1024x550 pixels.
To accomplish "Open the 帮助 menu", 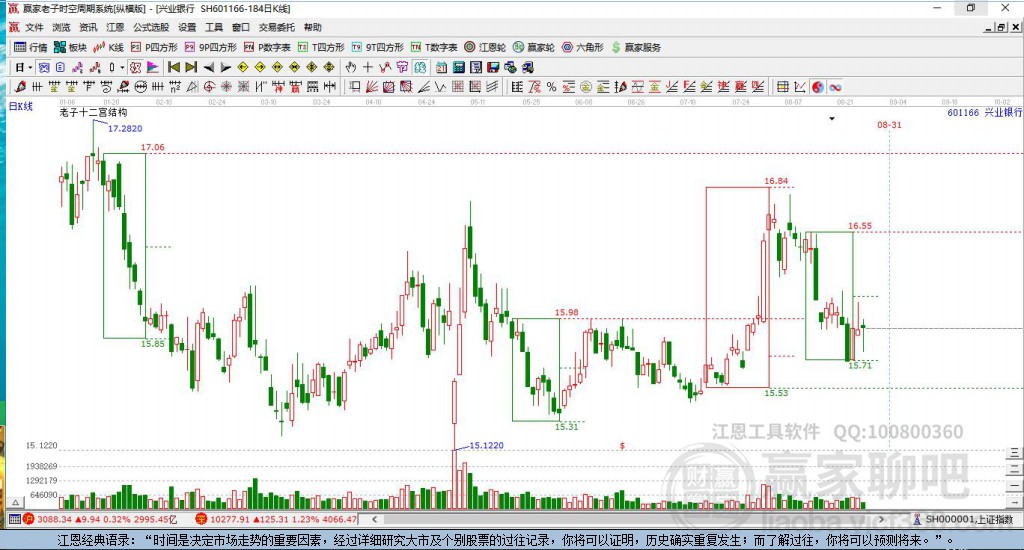I will pos(312,27).
